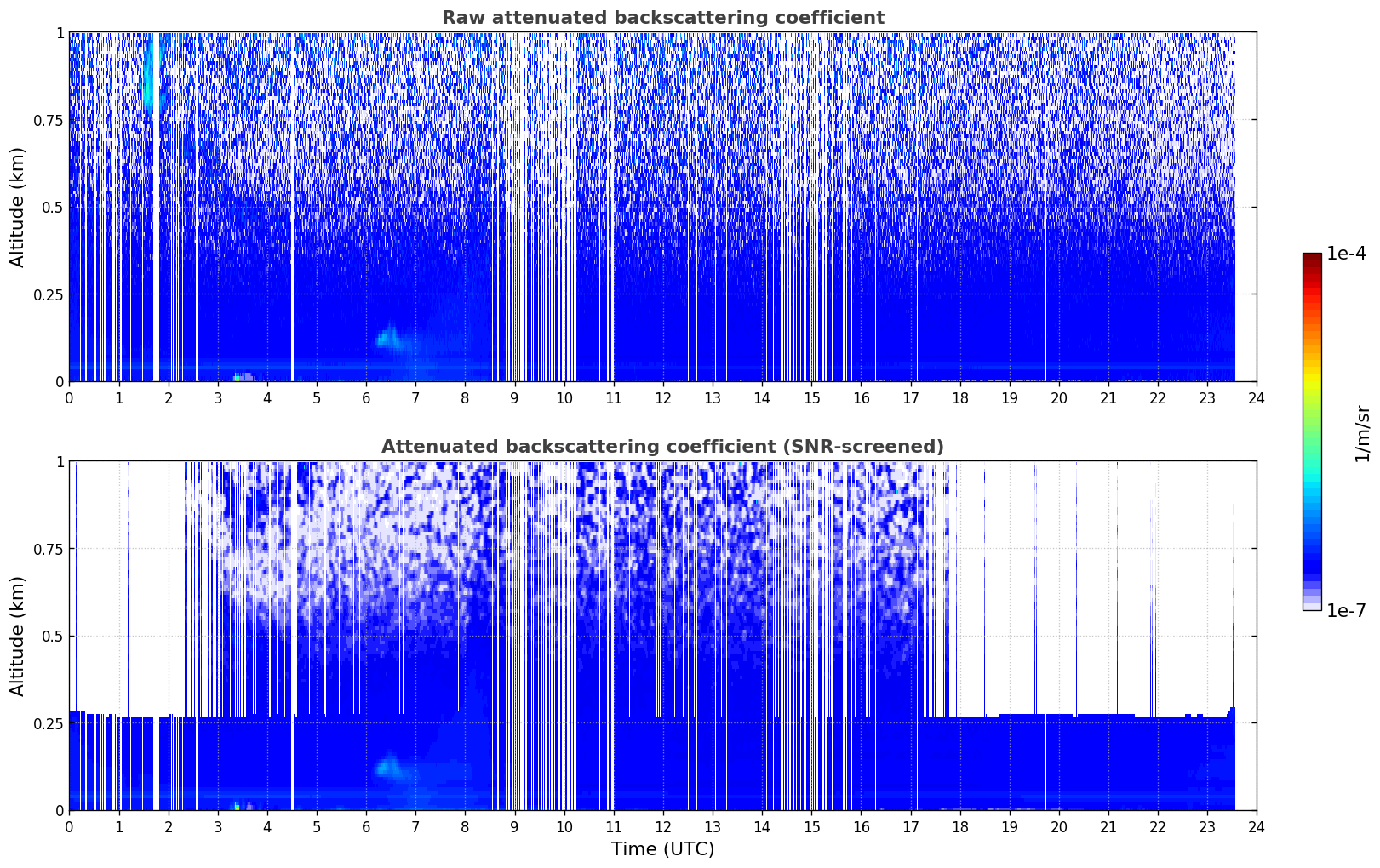Click the top plot's "3" hour tick label
Viewport: 1380px width, 868px height.
218,397
